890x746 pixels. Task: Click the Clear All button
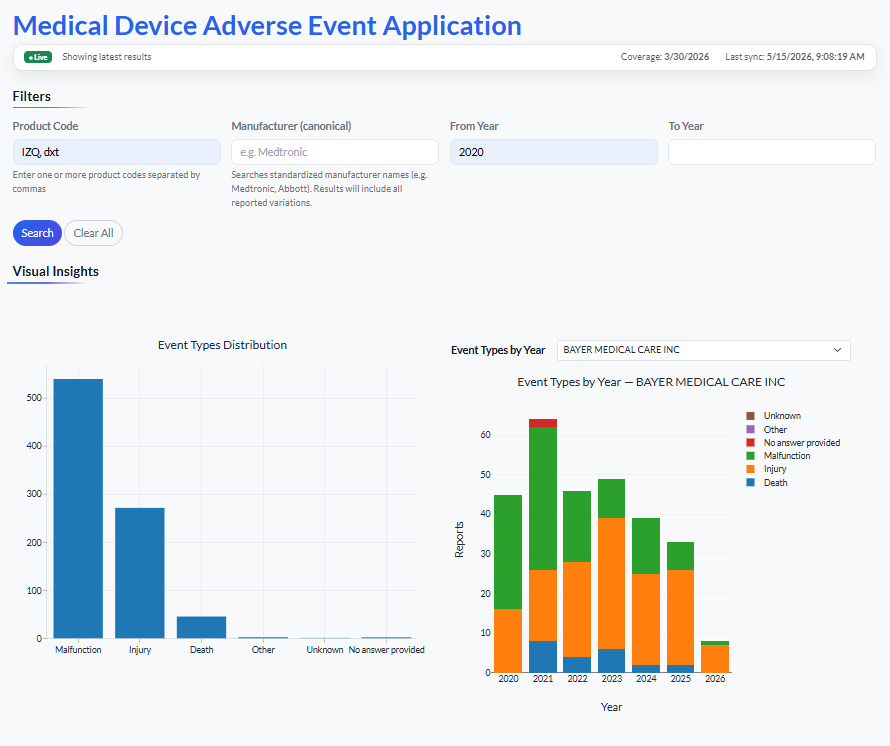pyautogui.click(x=93, y=233)
